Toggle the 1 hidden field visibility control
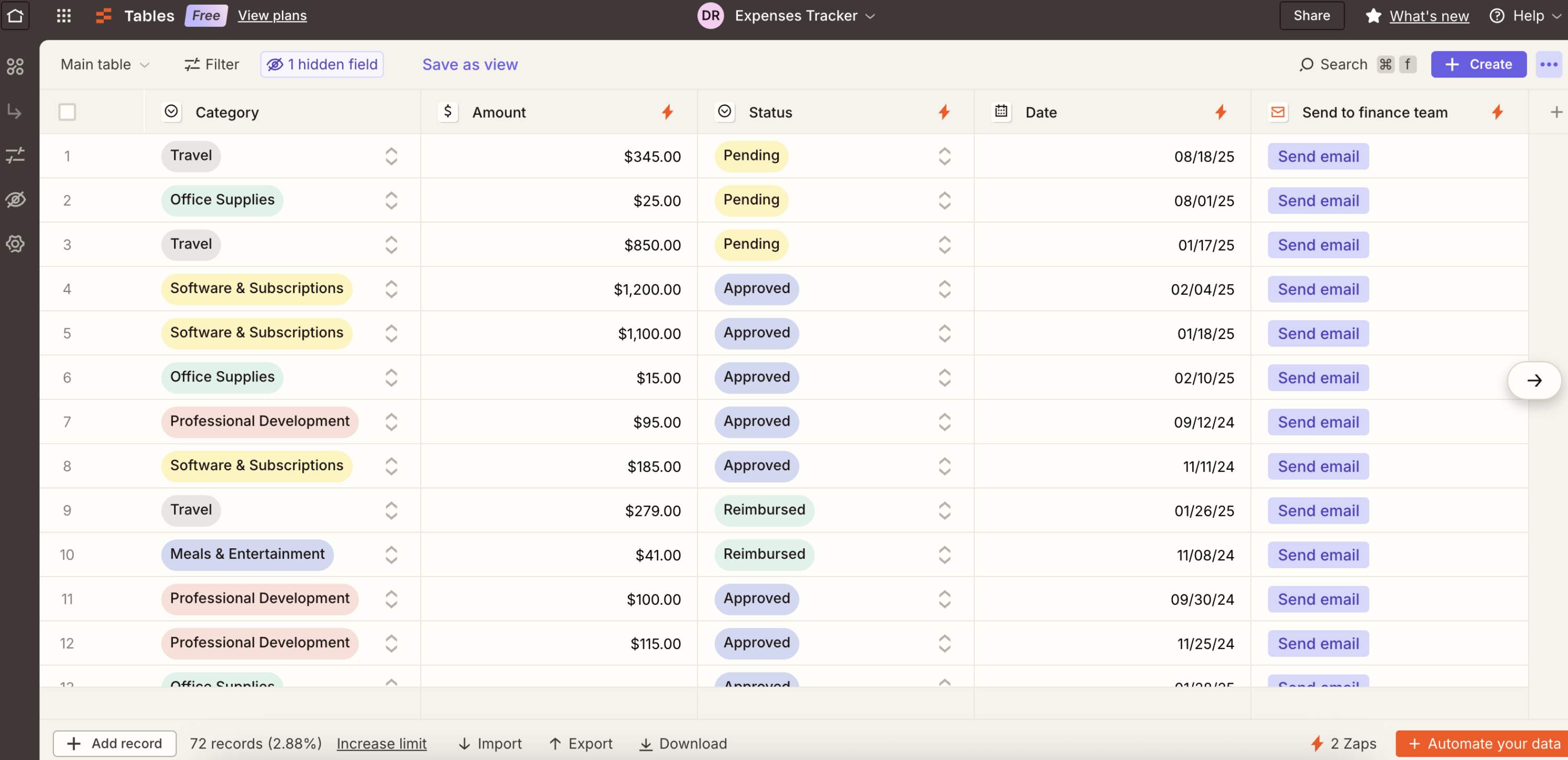Viewport: 1568px width, 760px height. (321, 64)
